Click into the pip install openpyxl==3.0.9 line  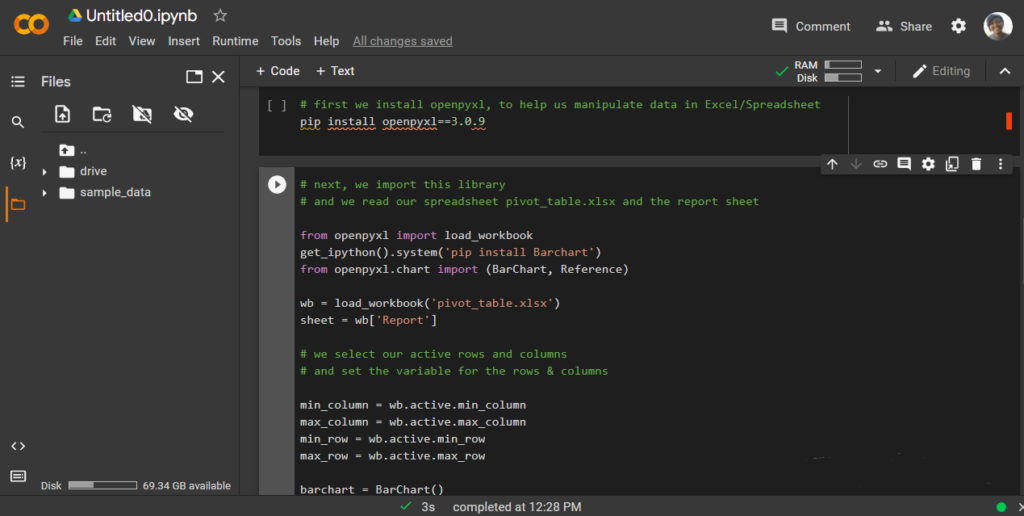pyautogui.click(x=392, y=121)
